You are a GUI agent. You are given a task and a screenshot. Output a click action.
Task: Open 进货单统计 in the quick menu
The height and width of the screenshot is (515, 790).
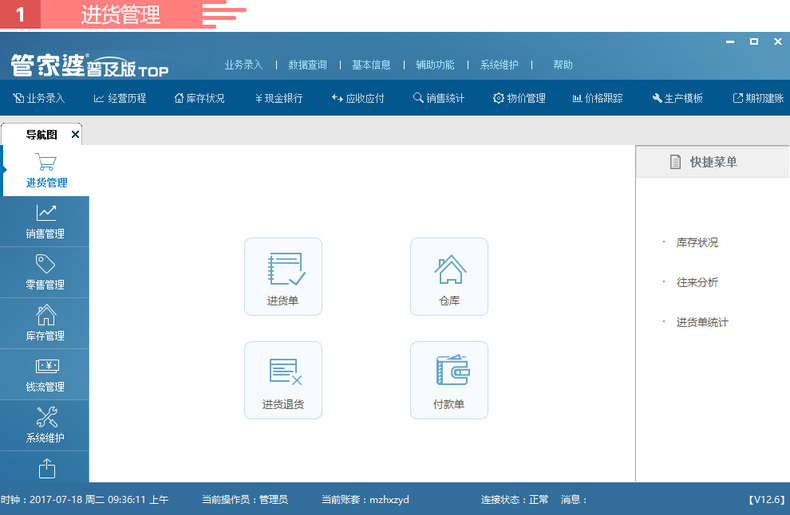click(x=702, y=323)
